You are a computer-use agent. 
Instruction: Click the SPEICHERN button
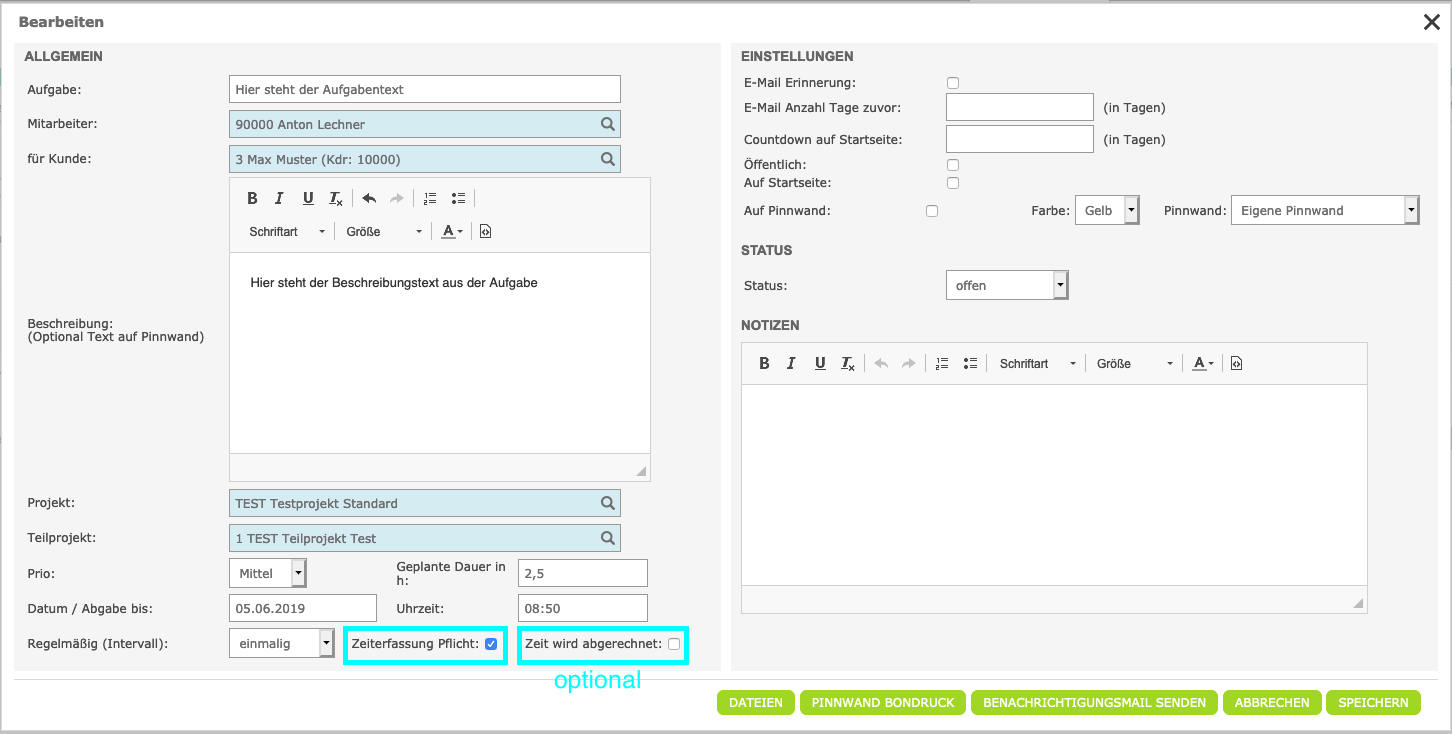coord(1373,703)
